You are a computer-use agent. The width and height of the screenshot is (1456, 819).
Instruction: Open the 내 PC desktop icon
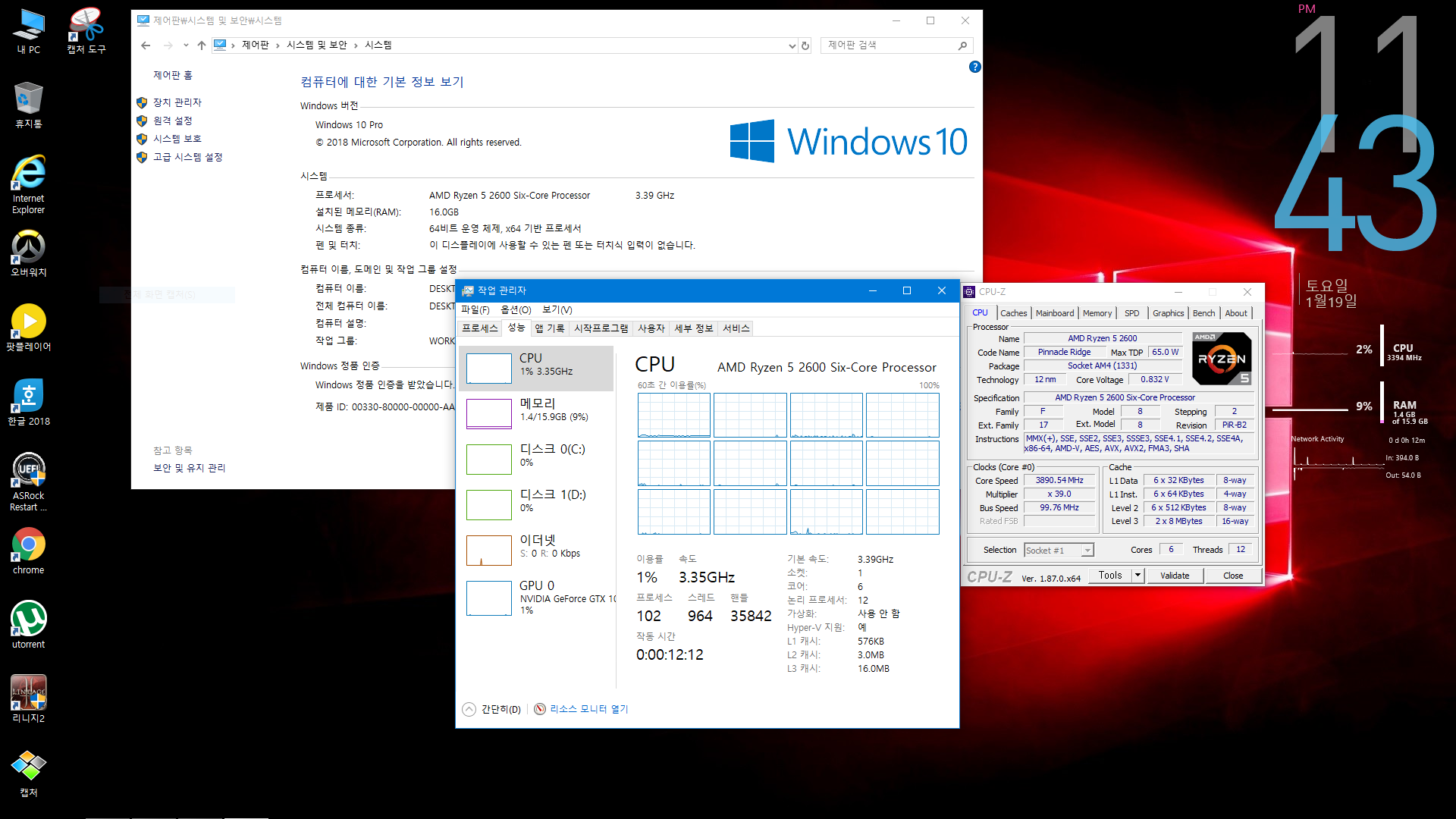(29, 31)
